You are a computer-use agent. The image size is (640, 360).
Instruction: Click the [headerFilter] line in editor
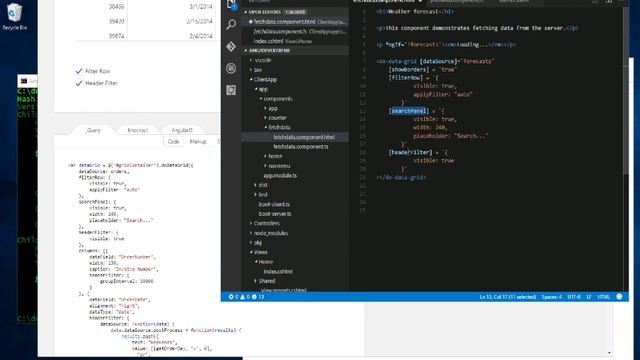(x=418, y=152)
